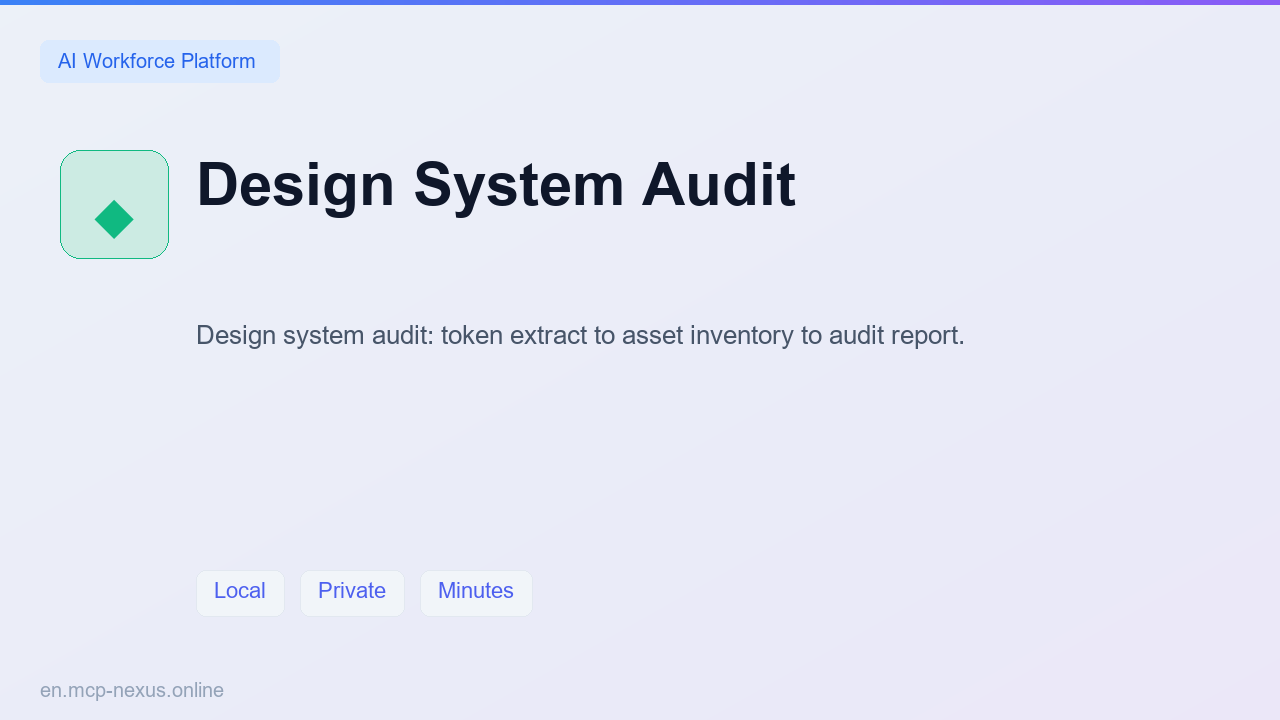
Task: Choose the Private tag chip
Action: 352,593
